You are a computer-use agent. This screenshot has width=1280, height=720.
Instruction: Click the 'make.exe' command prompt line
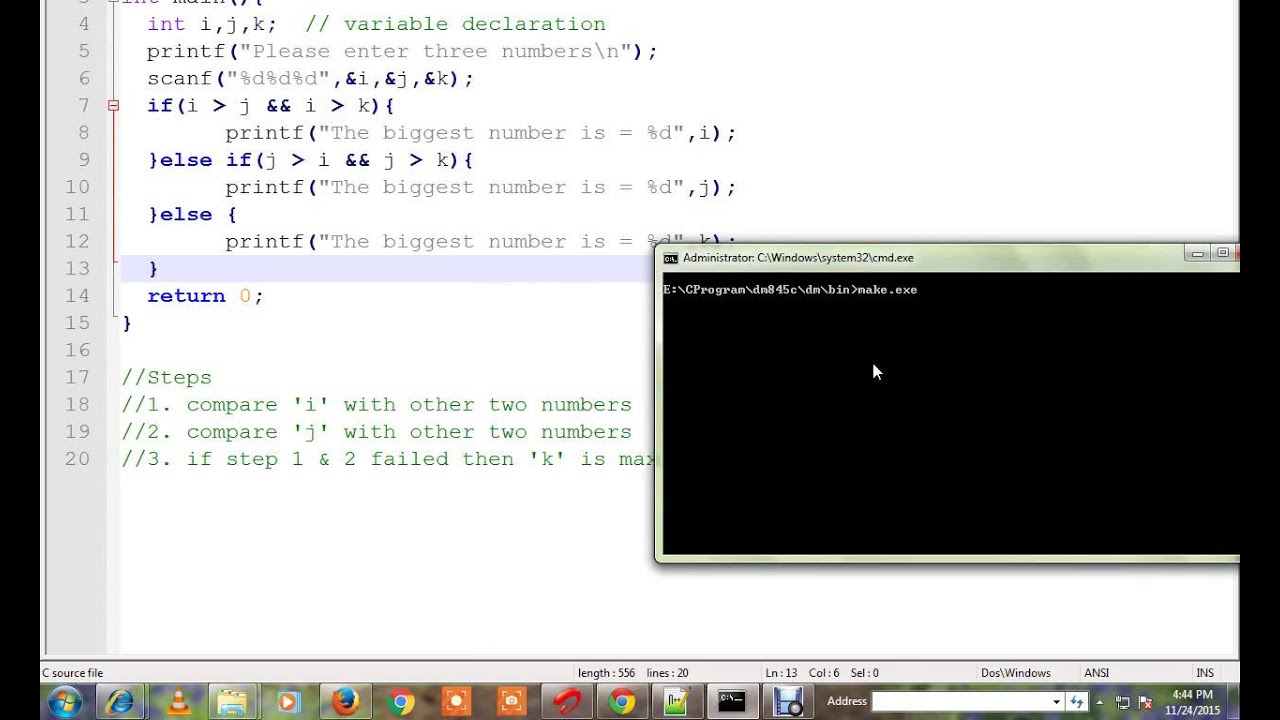pyautogui.click(x=790, y=290)
